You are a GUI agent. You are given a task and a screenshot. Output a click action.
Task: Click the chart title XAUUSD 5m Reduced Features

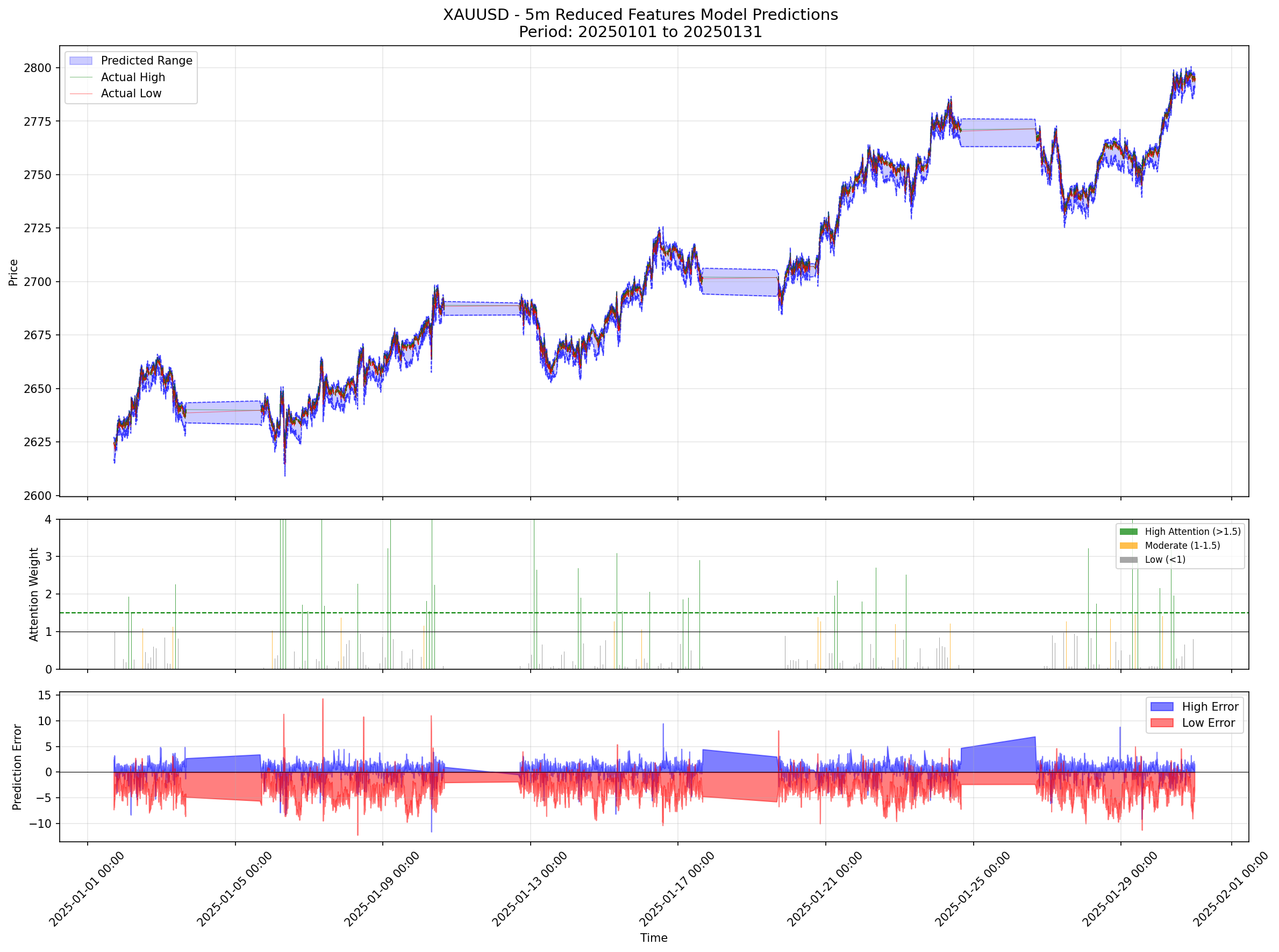[640, 15]
